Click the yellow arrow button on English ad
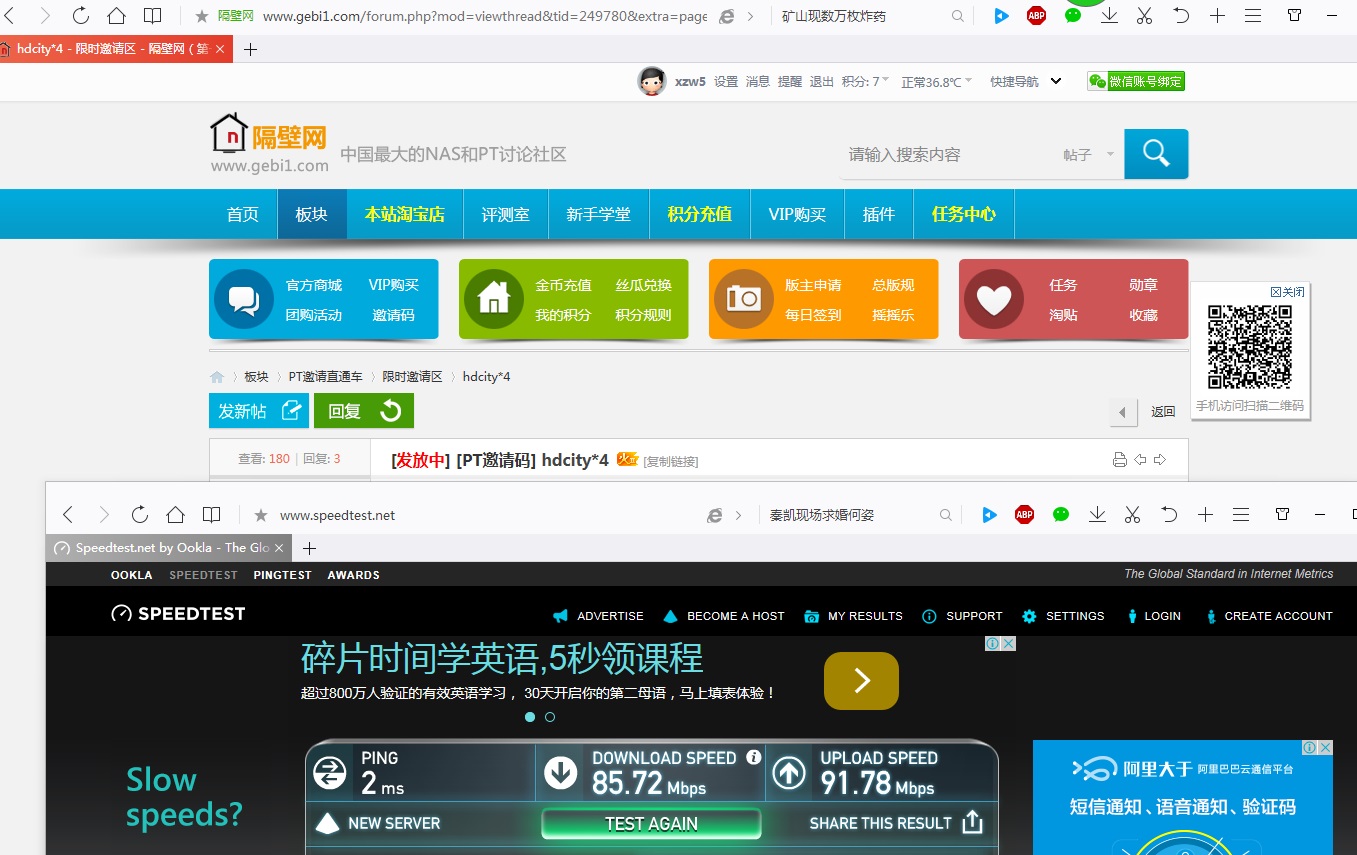 [x=861, y=681]
